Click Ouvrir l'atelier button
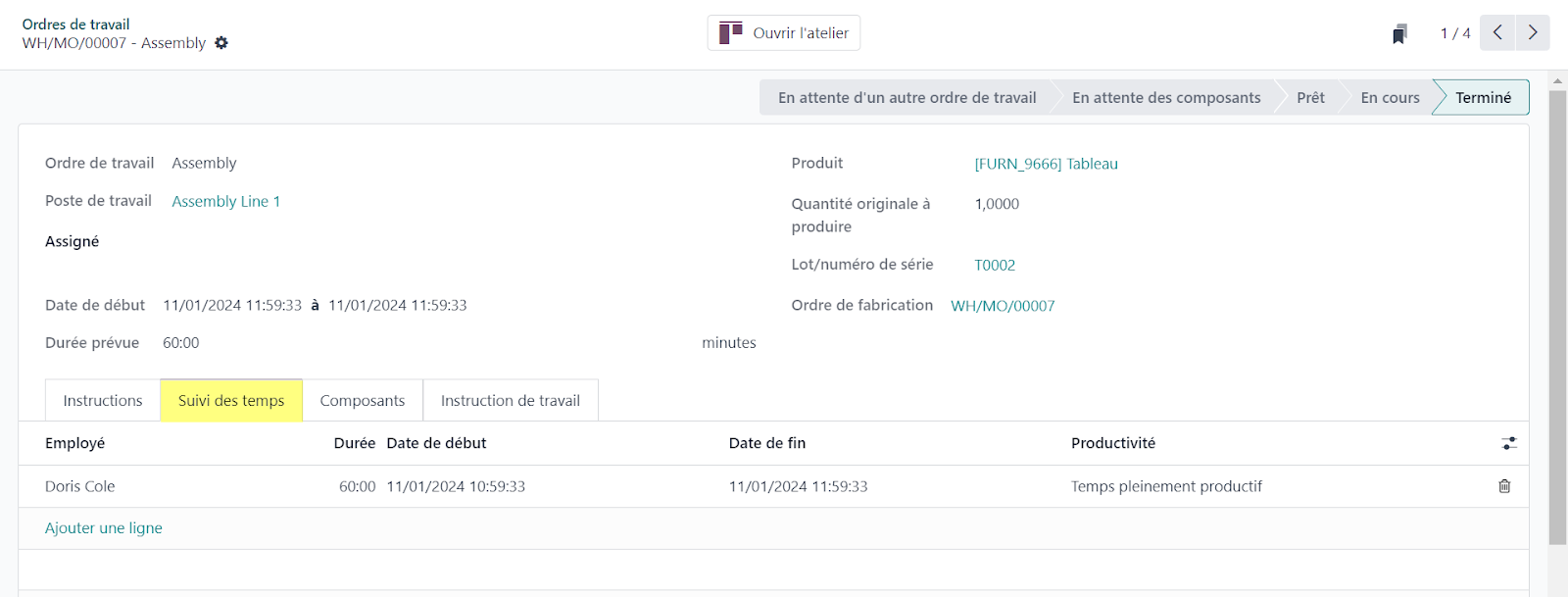The width and height of the screenshot is (1568, 597). [x=784, y=32]
